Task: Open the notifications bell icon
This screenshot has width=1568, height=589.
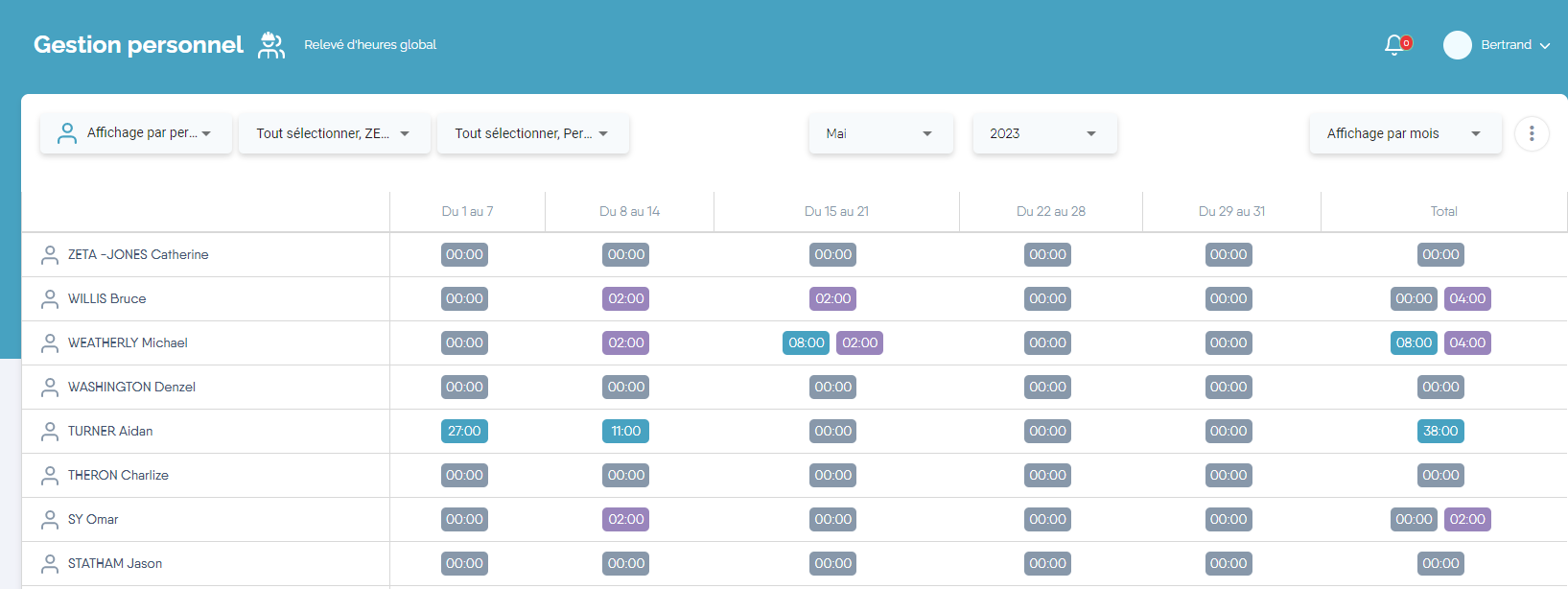Action: pos(1395,45)
